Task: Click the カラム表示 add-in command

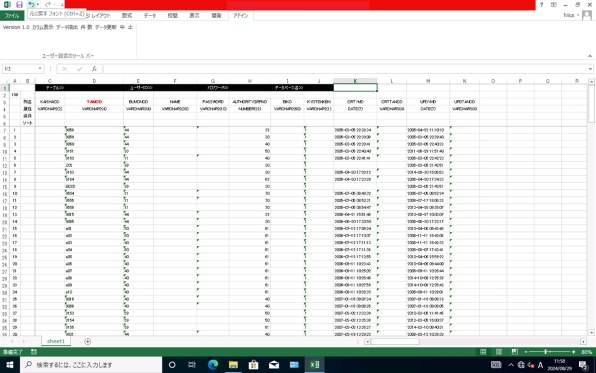Action: 43,27
